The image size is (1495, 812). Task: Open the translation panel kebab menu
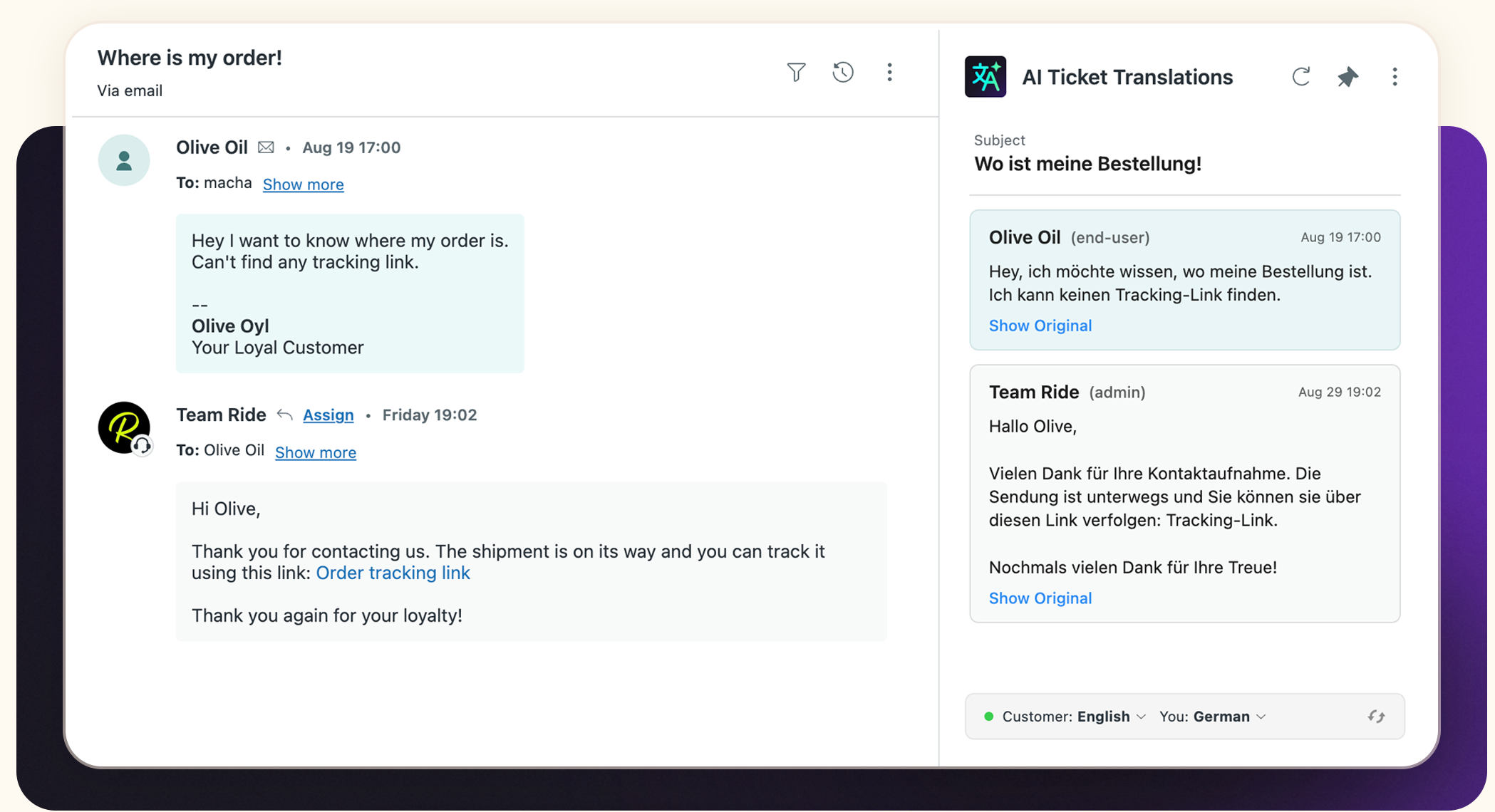1395,77
